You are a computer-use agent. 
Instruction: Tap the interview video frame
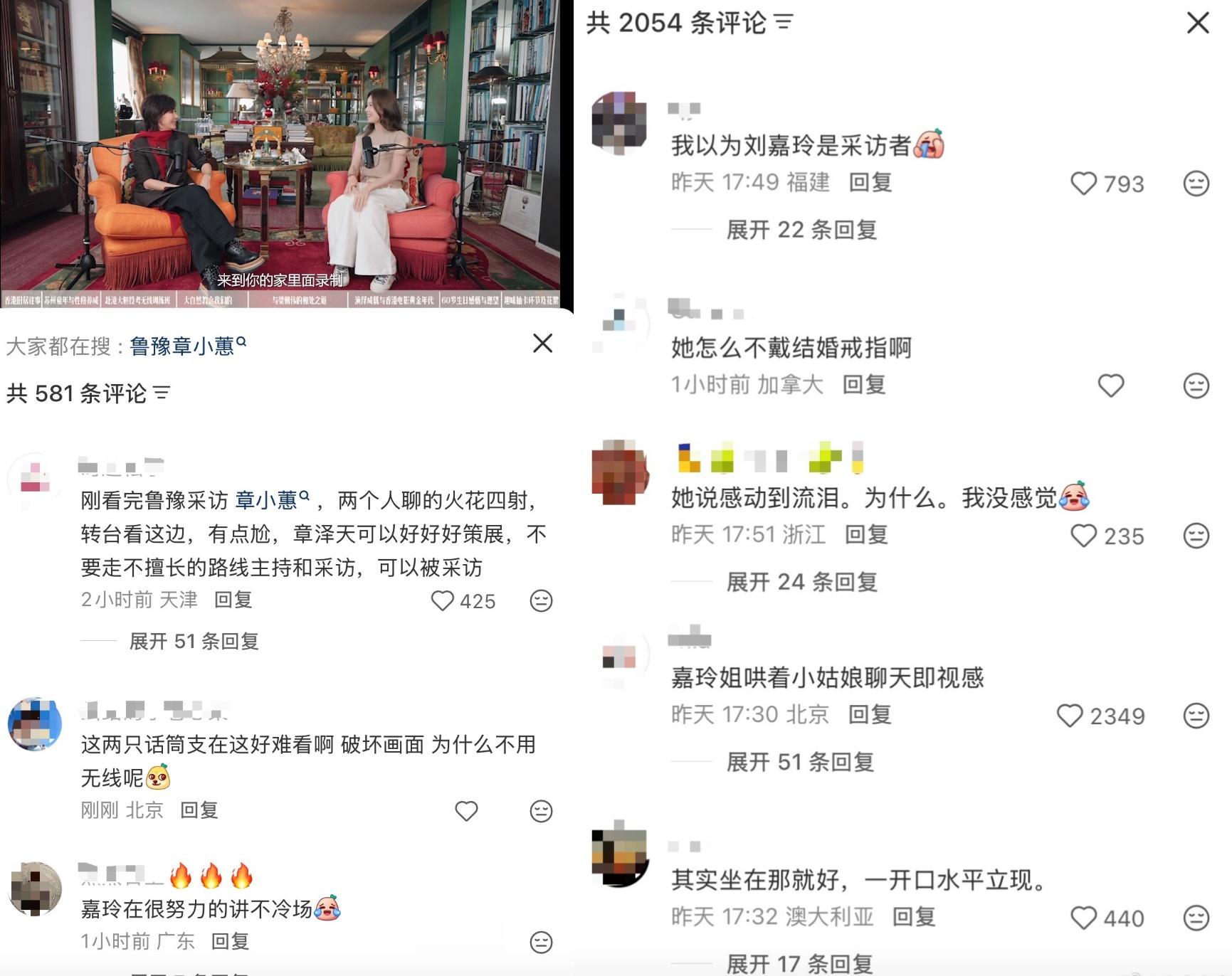281,154
